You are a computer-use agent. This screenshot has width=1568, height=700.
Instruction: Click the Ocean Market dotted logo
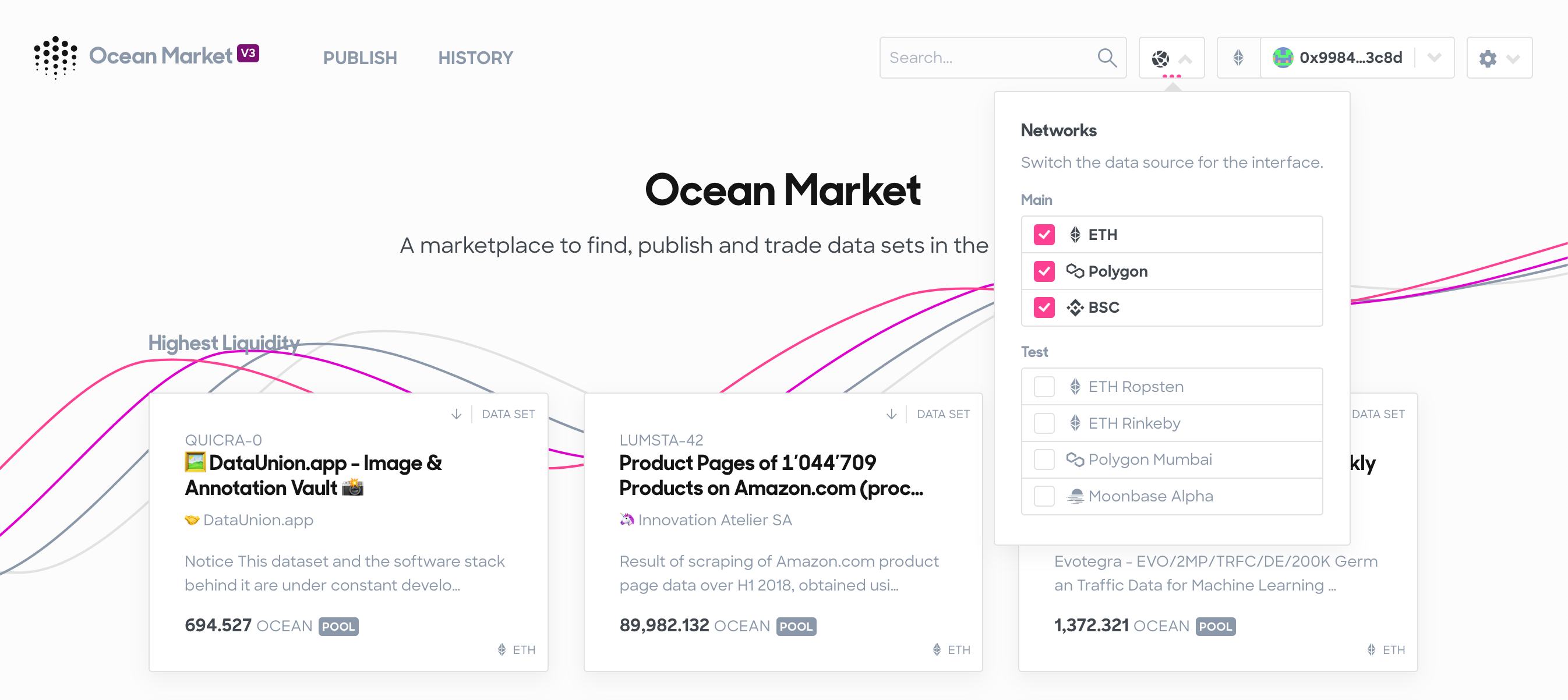55,57
